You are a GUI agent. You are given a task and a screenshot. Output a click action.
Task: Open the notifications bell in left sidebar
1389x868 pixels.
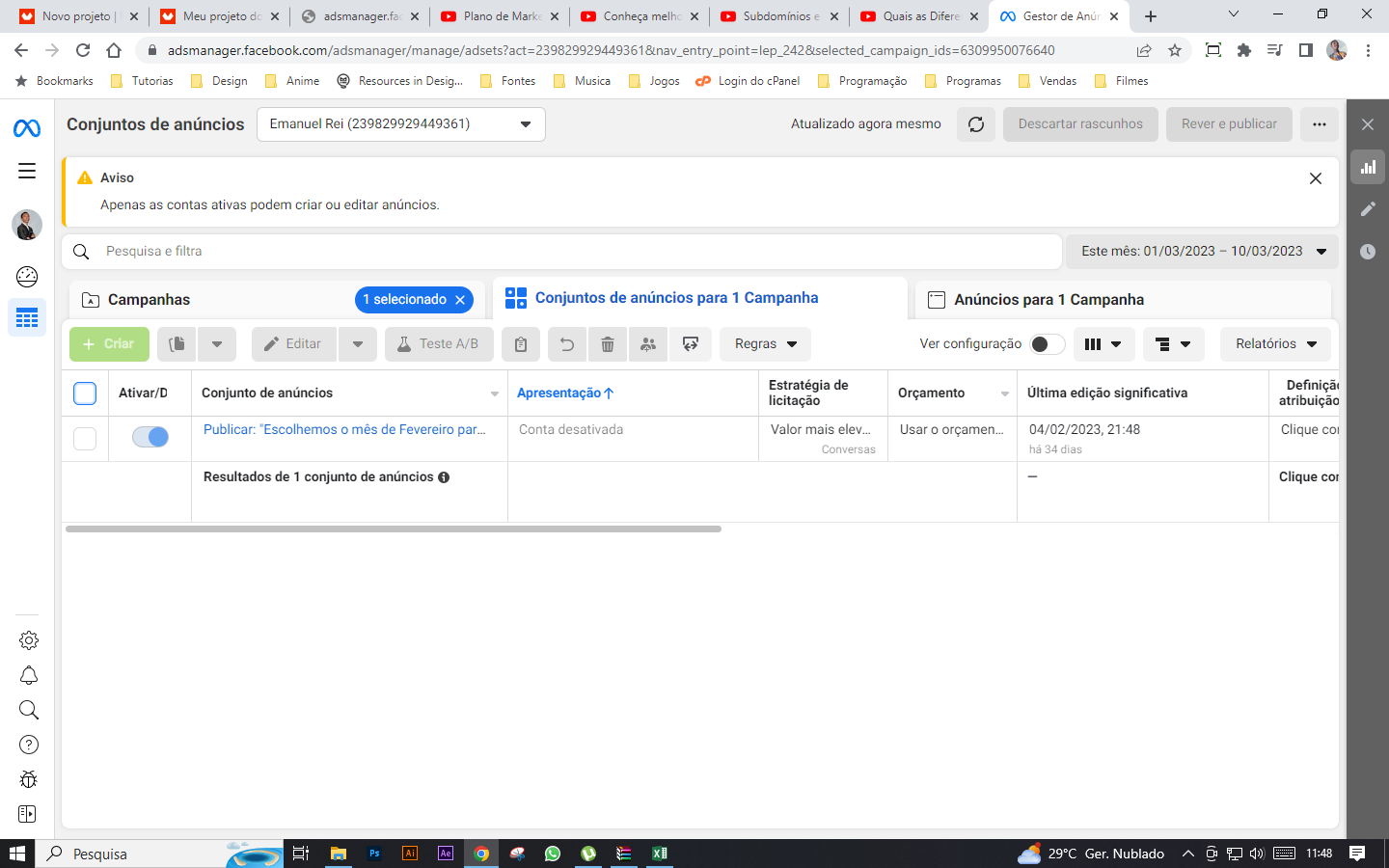tap(29, 675)
